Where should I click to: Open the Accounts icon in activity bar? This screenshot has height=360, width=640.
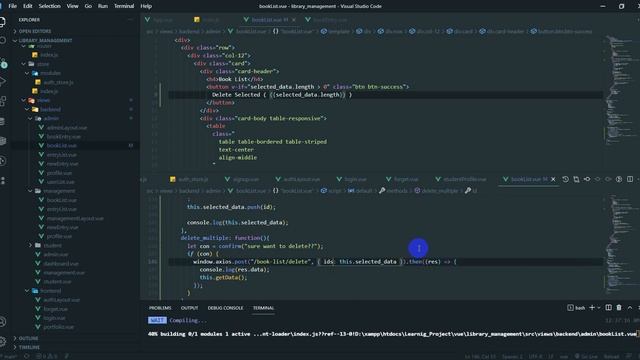click(2, 322)
